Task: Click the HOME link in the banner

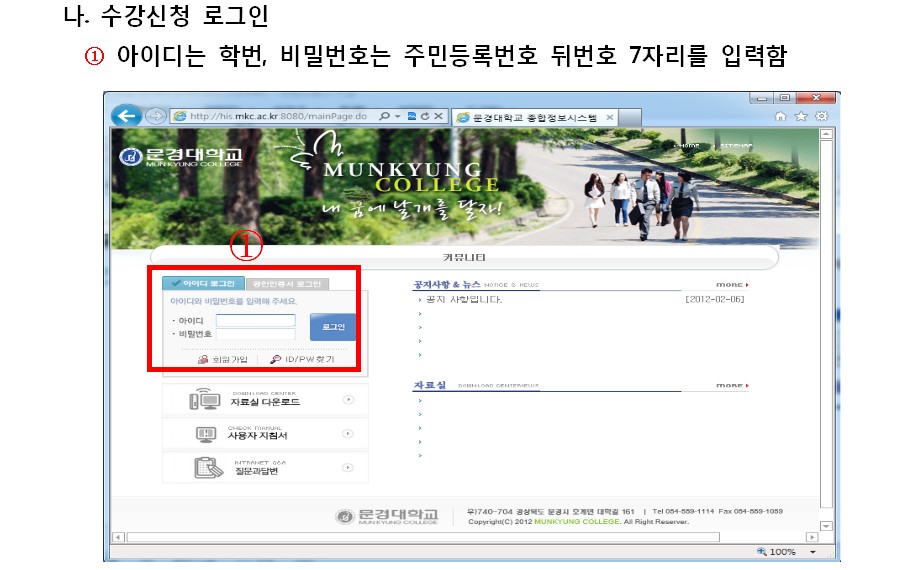Action: coord(689,146)
